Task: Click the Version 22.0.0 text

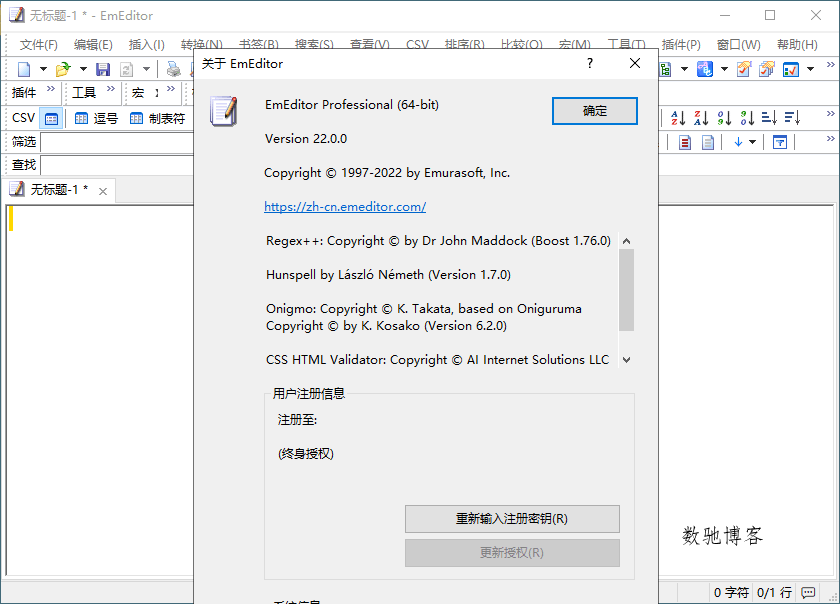Action: tap(306, 139)
